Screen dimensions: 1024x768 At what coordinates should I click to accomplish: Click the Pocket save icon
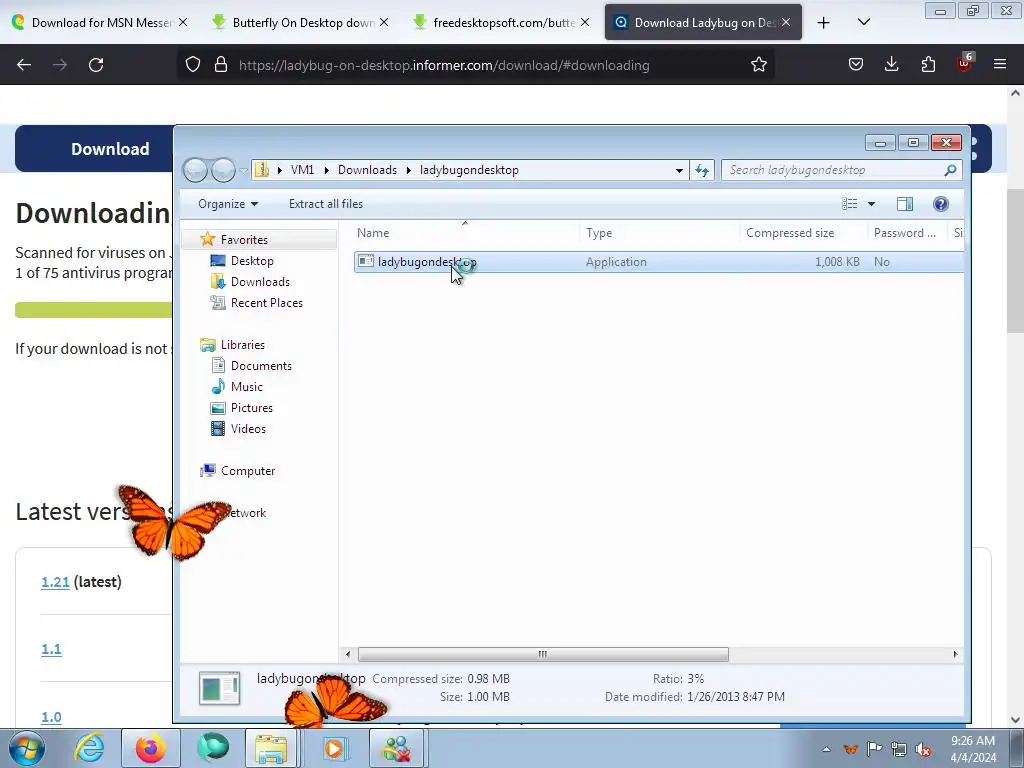(856, 64)
